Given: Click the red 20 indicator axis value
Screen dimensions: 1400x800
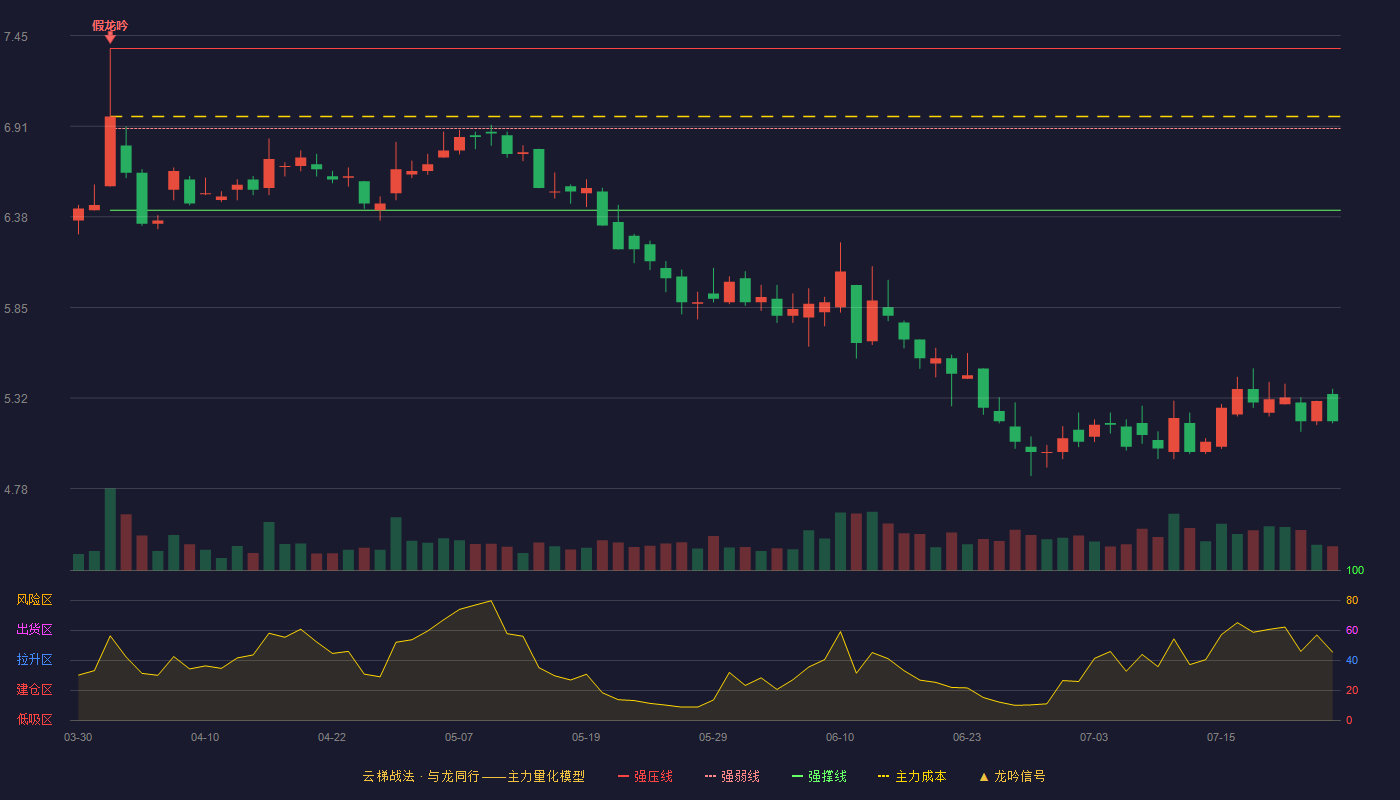Looking at the screenshot, I should (x=1352, y=690).
